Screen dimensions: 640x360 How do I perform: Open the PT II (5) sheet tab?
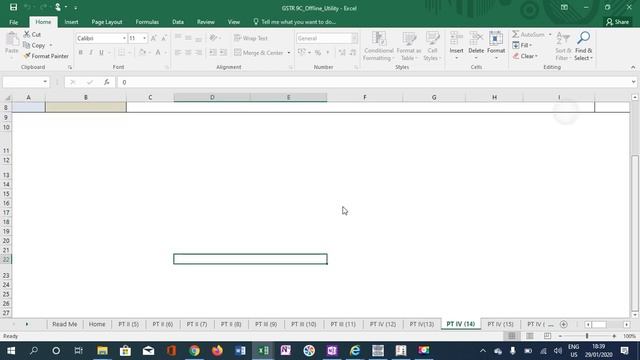[129, 324]
